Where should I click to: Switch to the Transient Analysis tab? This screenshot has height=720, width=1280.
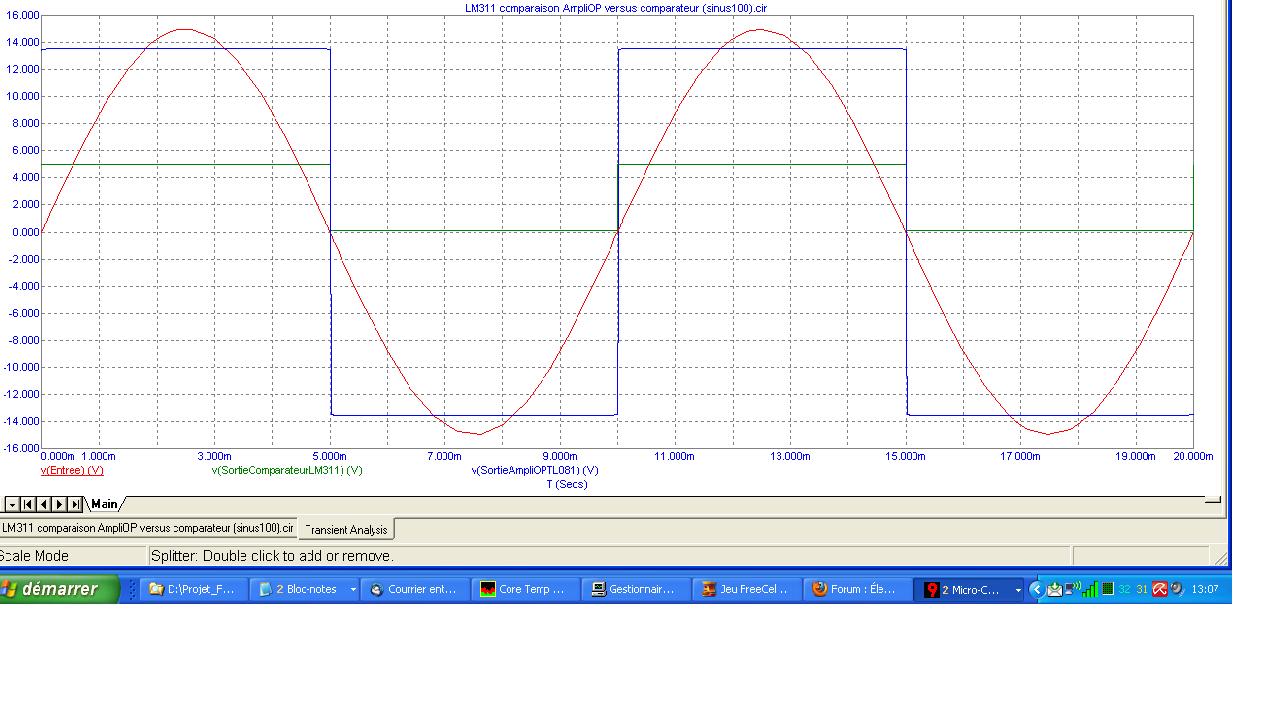click(x=346, y=530)
